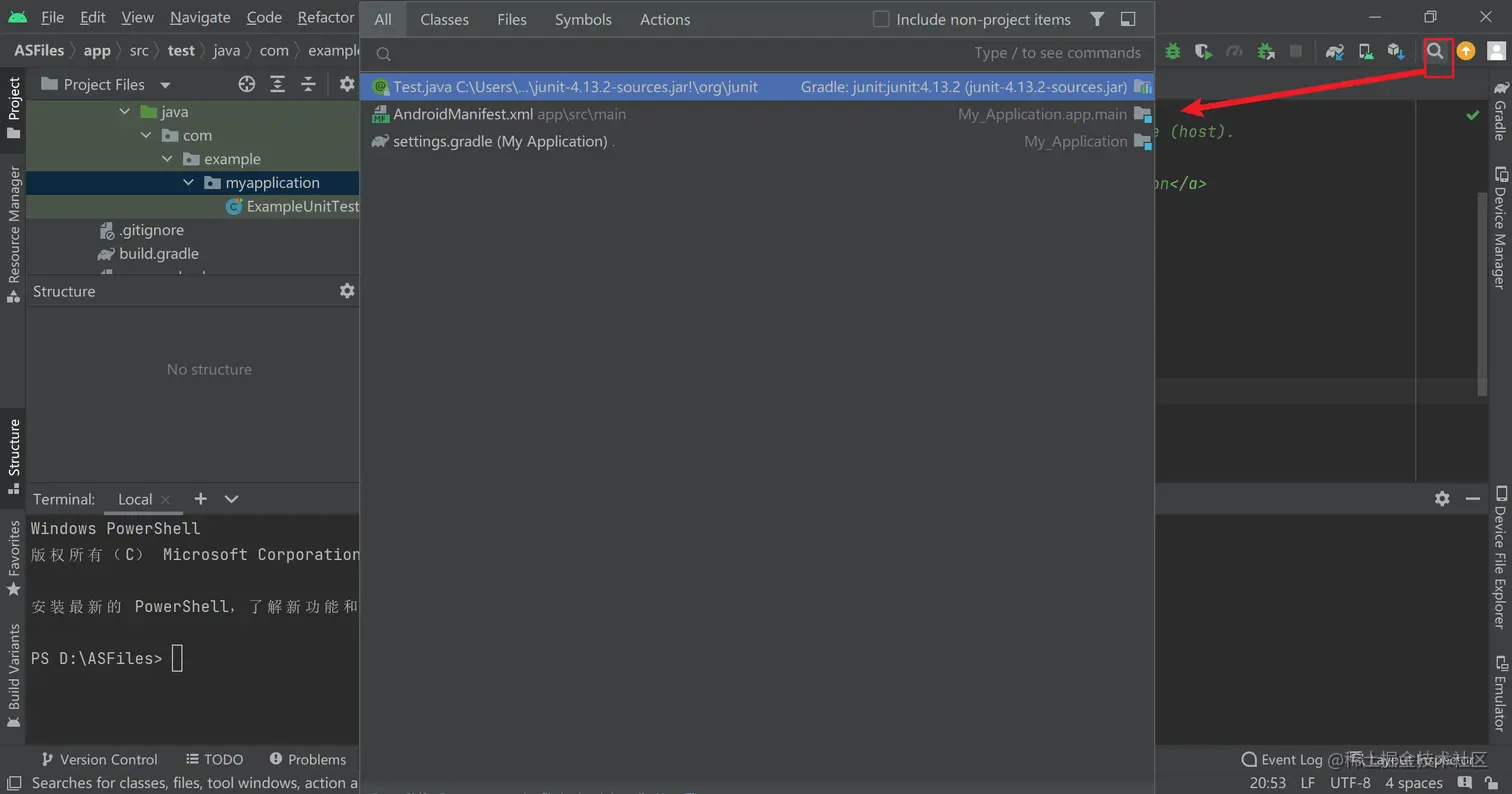Collapse the com package node
Image resolution: width=1512 pixels, height=794 pixels.
click(x=146, y=135)
